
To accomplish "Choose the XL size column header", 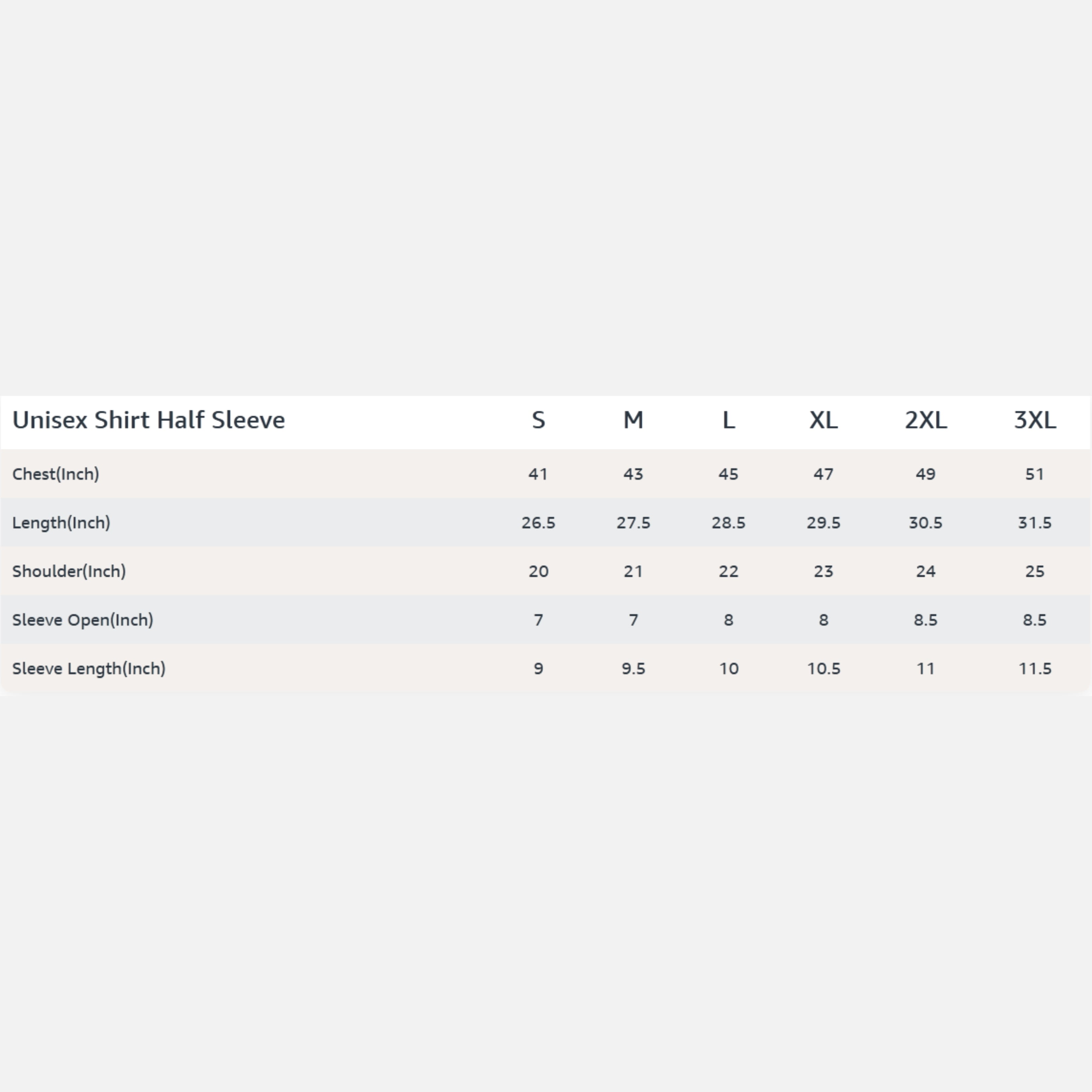I will [x=823, y=421].
